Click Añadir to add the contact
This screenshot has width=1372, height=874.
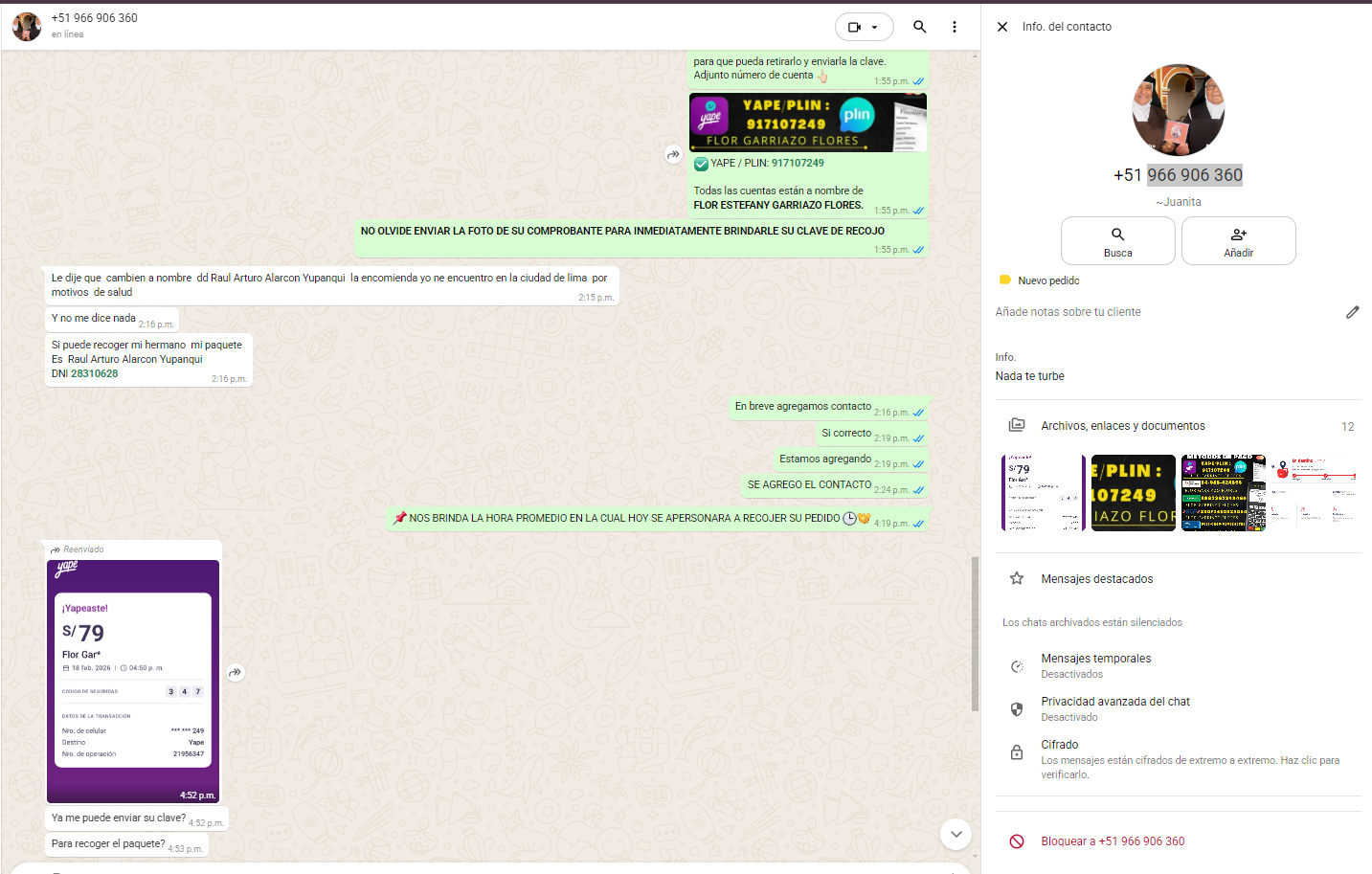tap(1238, 240)
